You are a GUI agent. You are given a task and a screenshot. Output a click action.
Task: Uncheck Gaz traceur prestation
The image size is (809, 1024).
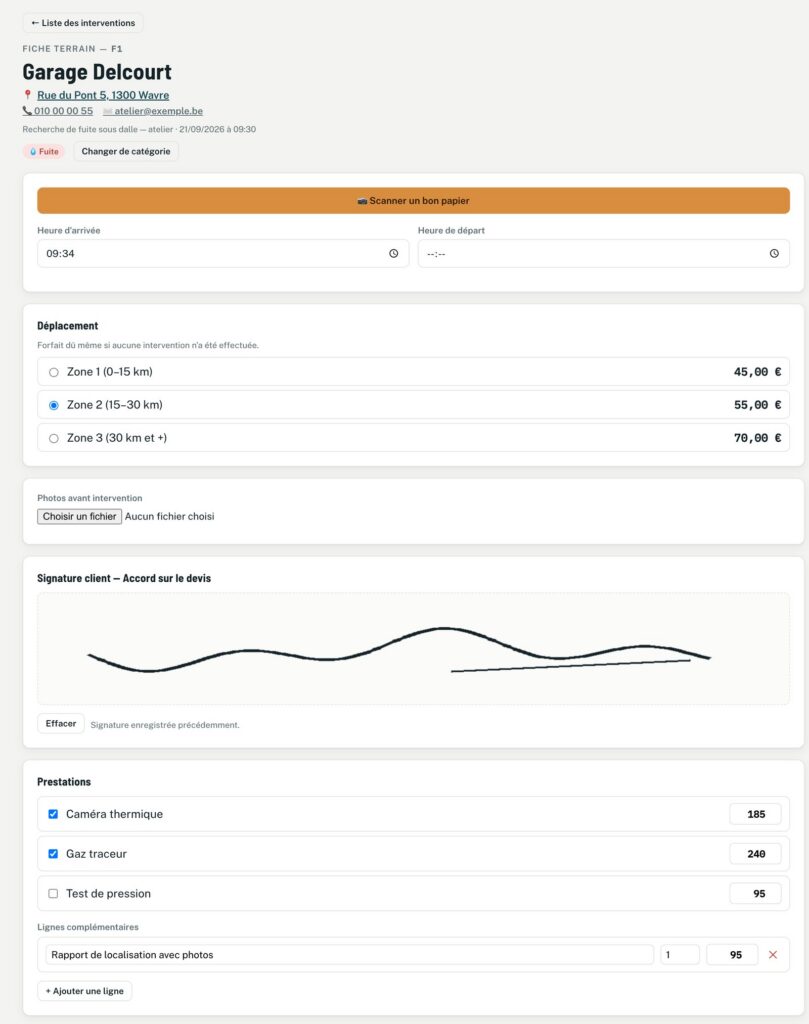pos(53,854)
